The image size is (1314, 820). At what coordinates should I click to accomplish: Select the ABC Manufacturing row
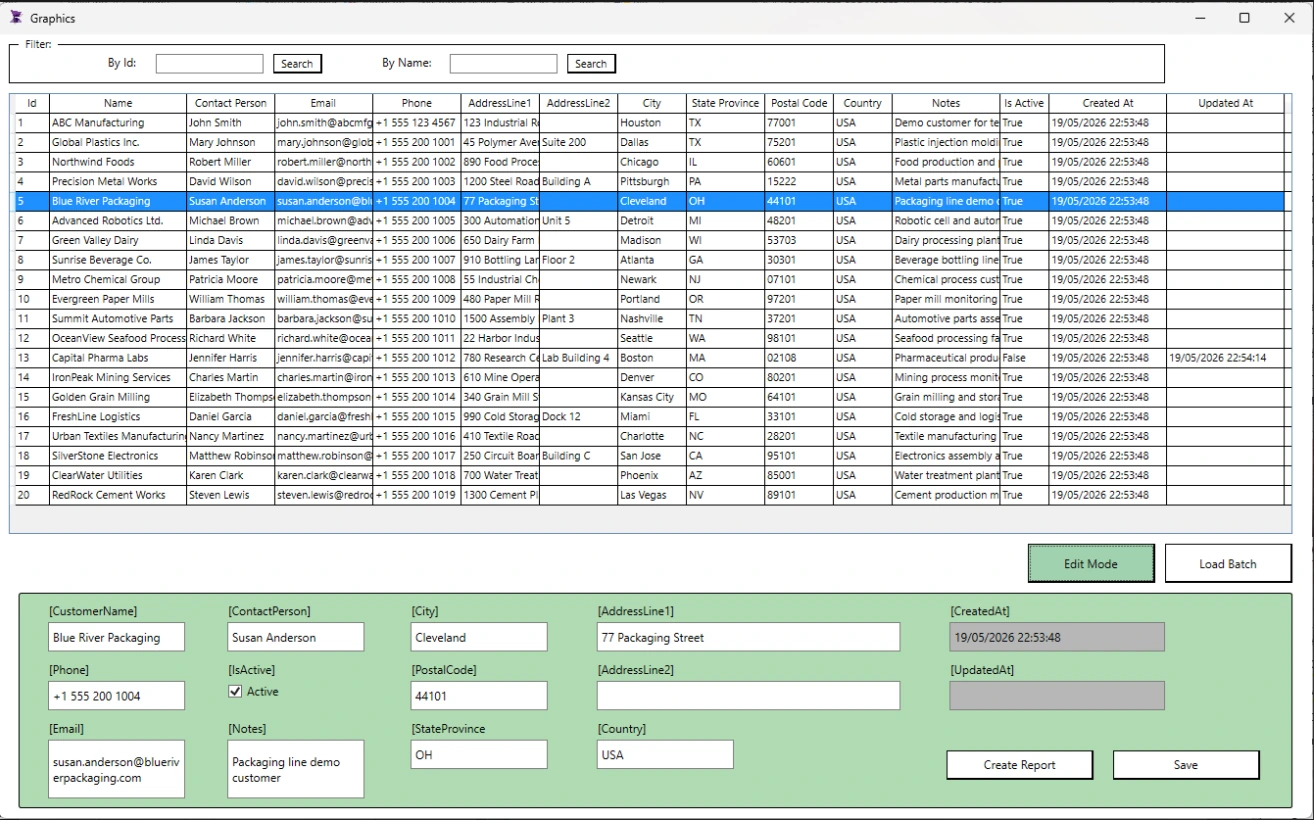(649, 123)
